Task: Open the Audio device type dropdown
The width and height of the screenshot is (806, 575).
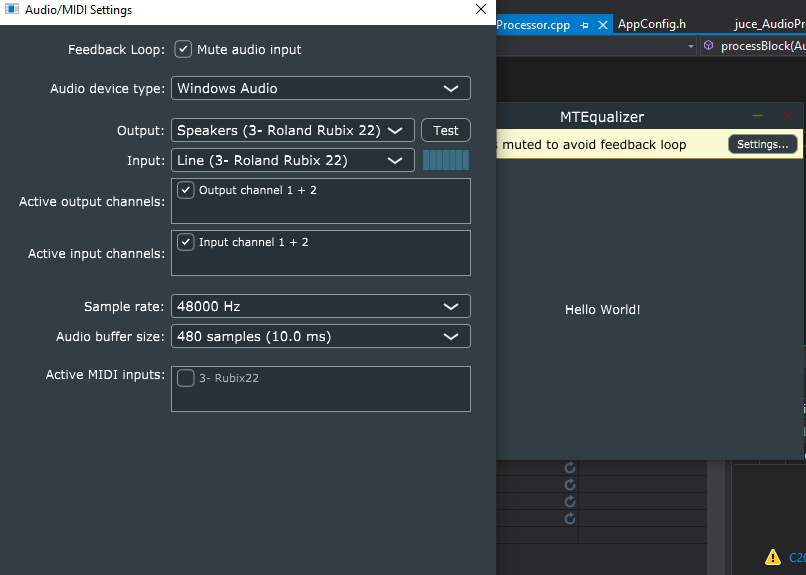Action: (321, 88)
